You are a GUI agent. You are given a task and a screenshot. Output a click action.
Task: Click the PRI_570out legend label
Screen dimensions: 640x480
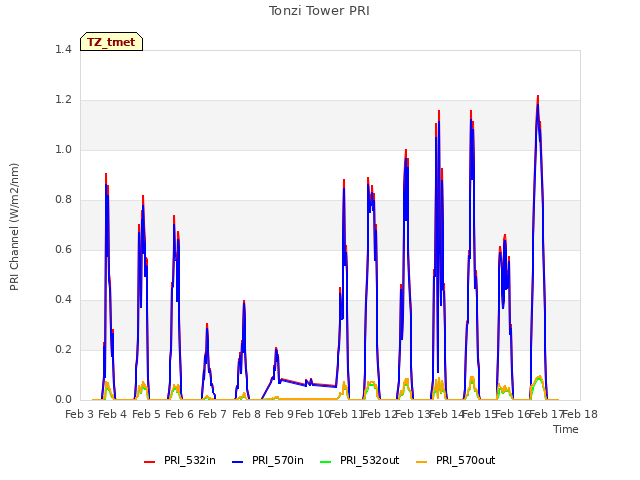466,460
